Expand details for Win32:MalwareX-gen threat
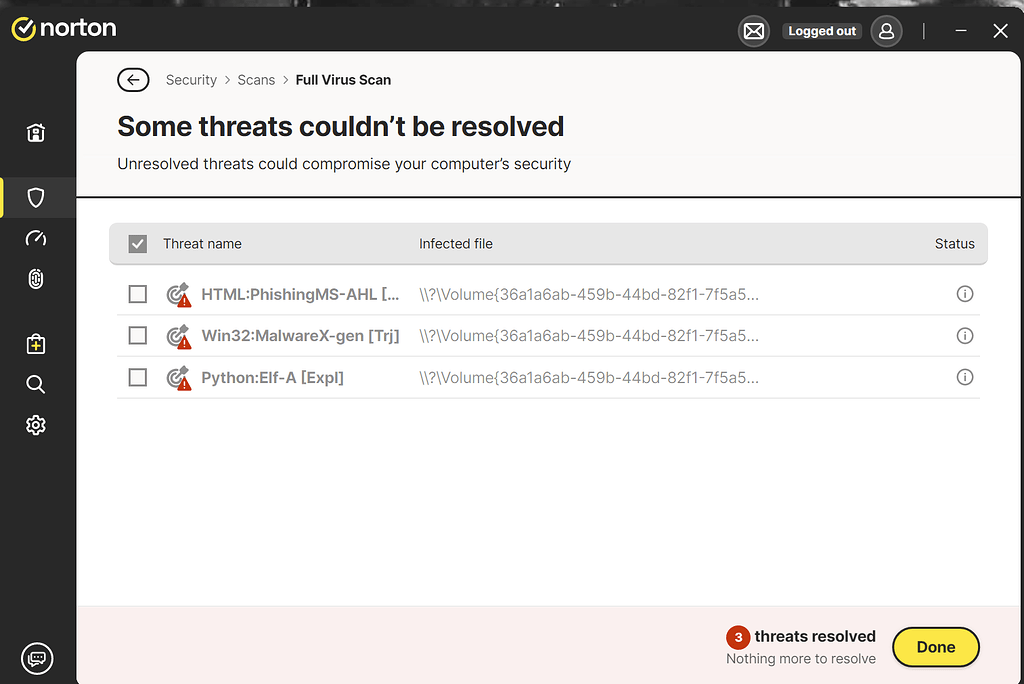 [965, 335]
